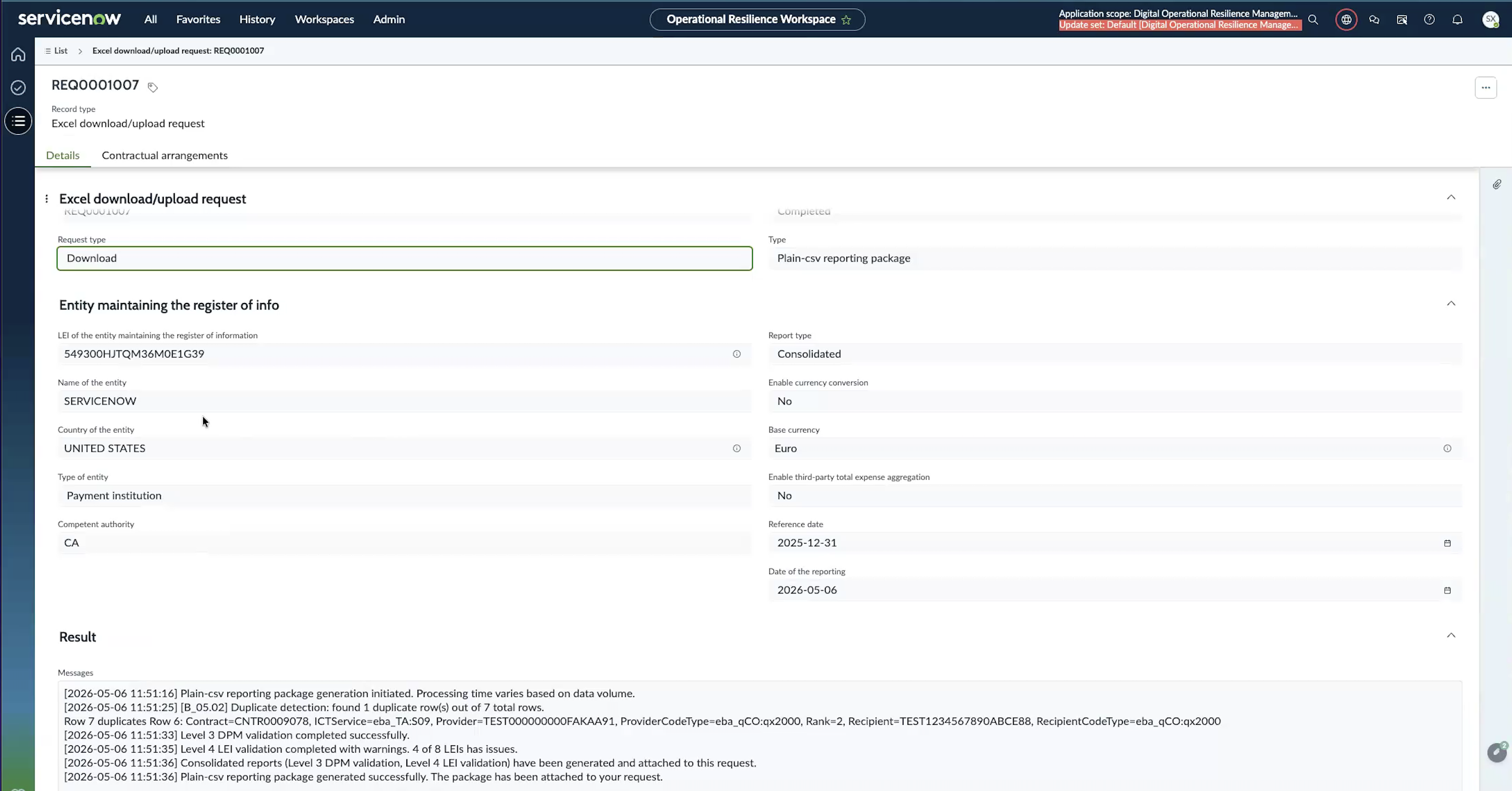1512x791 pixels.
Task: Click the Competent authority CA field
Action: pos(404,543)
